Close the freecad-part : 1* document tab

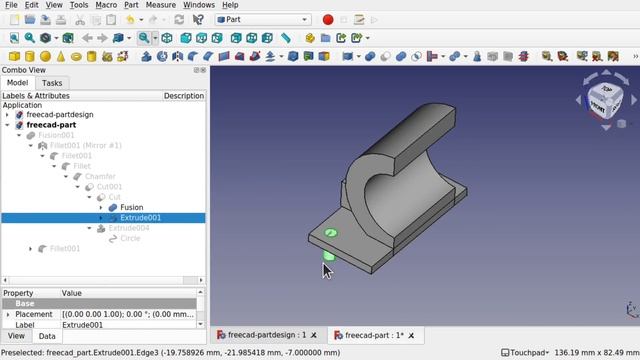[x=411, y=336]
